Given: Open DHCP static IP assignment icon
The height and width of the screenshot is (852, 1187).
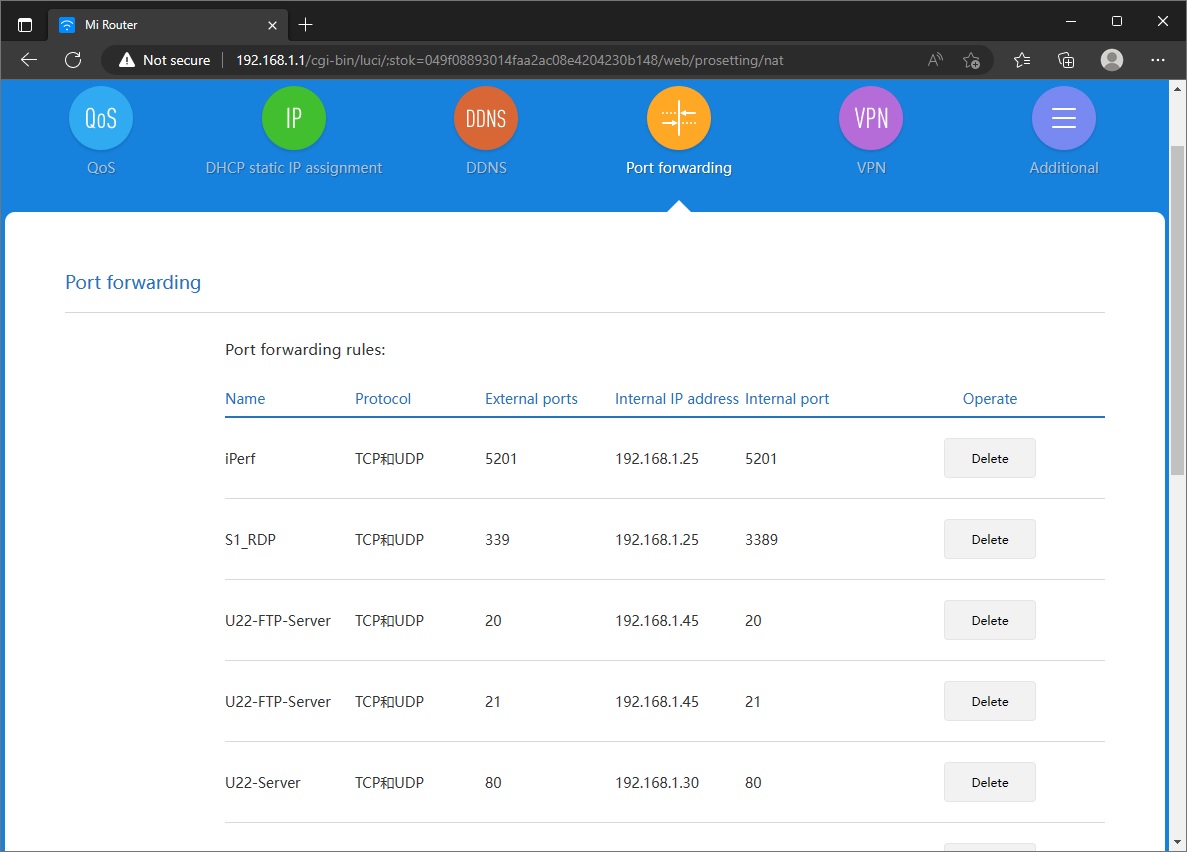Looking at the screenshot, I should pos(294,118).
